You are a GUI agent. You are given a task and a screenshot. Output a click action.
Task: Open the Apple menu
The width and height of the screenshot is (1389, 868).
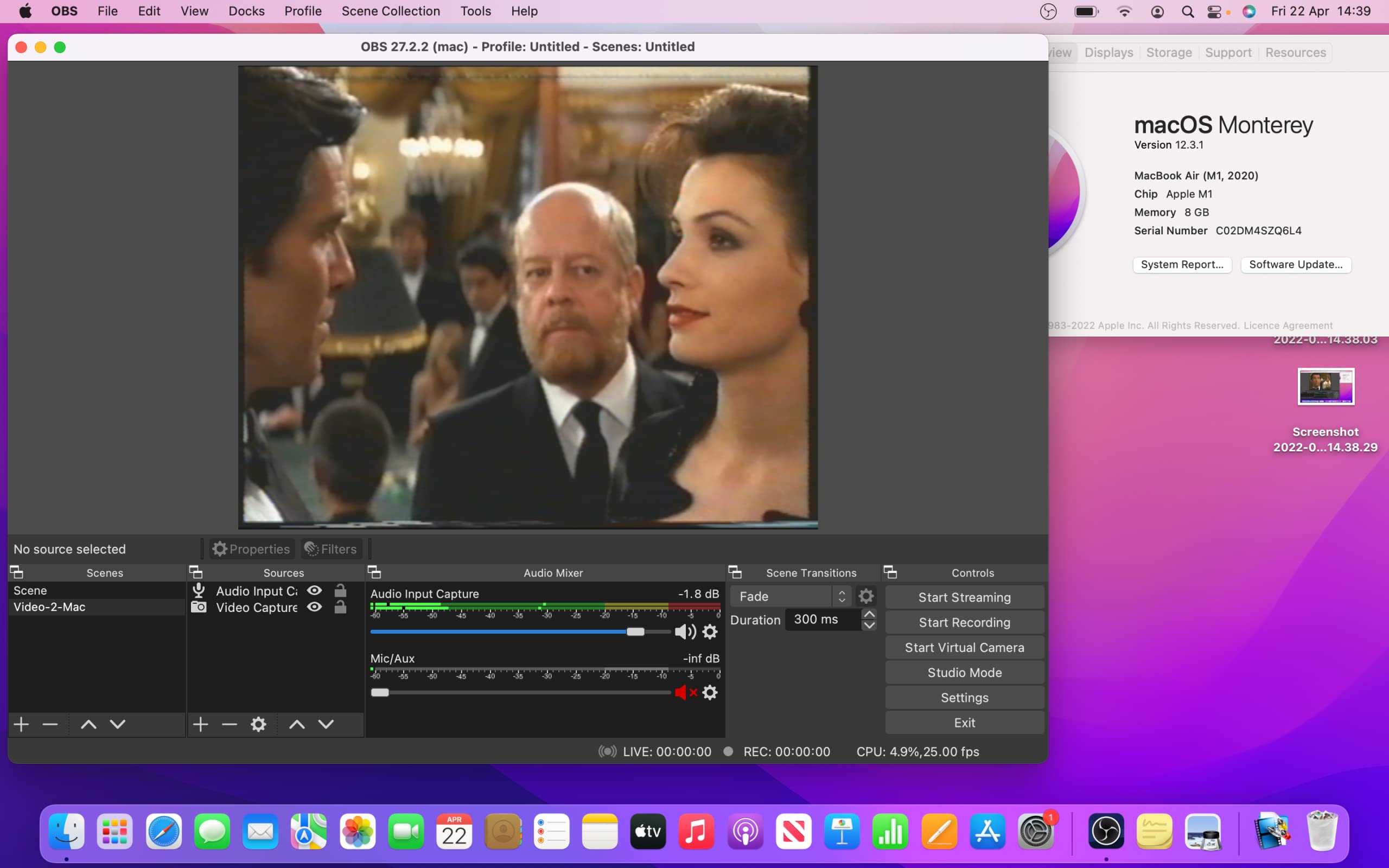tap(26, 11)
